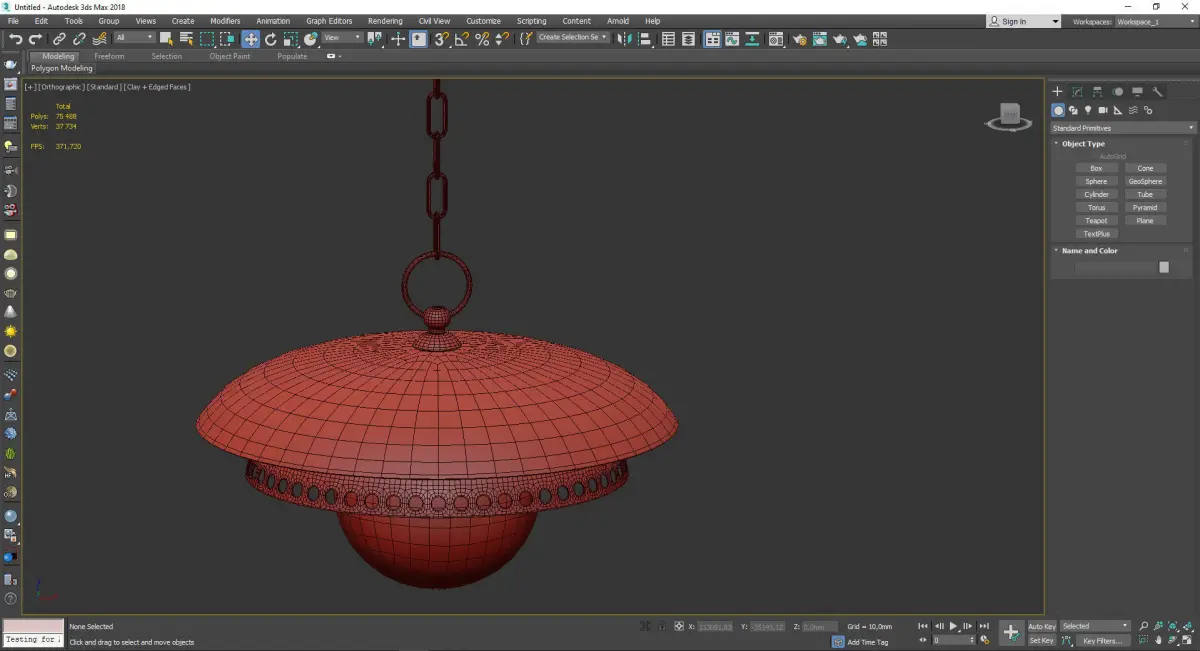This screenshot has width=1200, height=651.
Task: Choose the Rectangular Selection Region tool
Action: coord(207,39)
